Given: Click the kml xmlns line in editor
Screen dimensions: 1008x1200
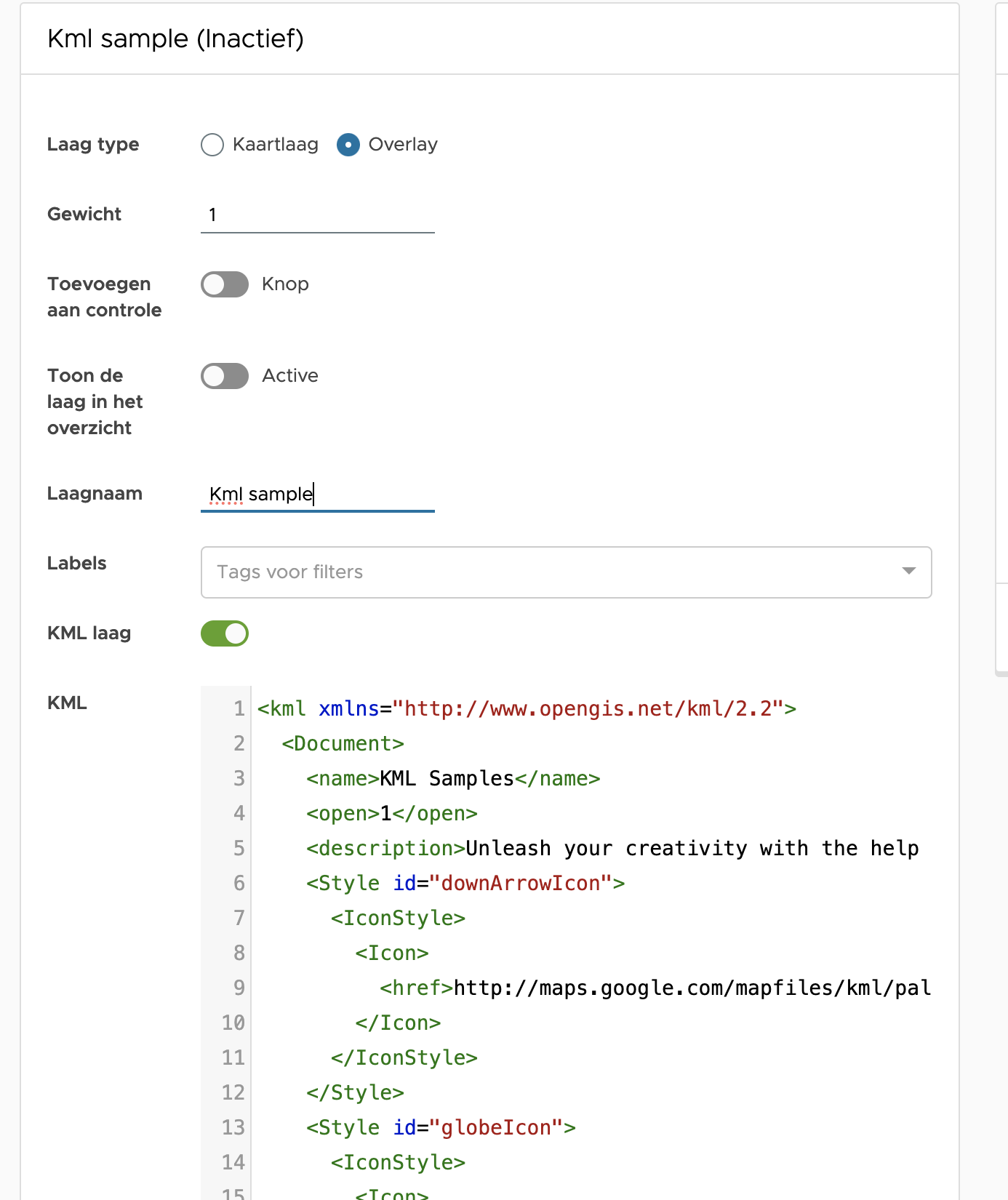Looking at the screenshot, I should 527,709.
